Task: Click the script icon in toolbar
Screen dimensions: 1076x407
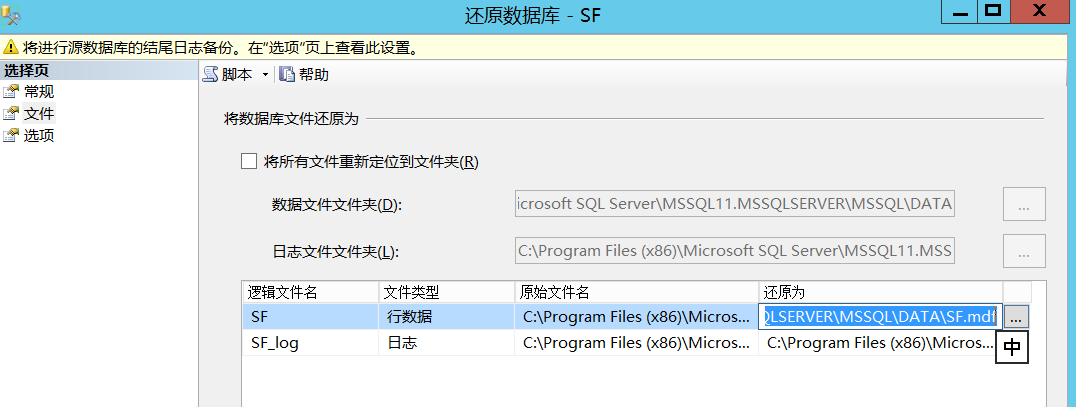Action: pyautogui.click(x=211, y=75)
